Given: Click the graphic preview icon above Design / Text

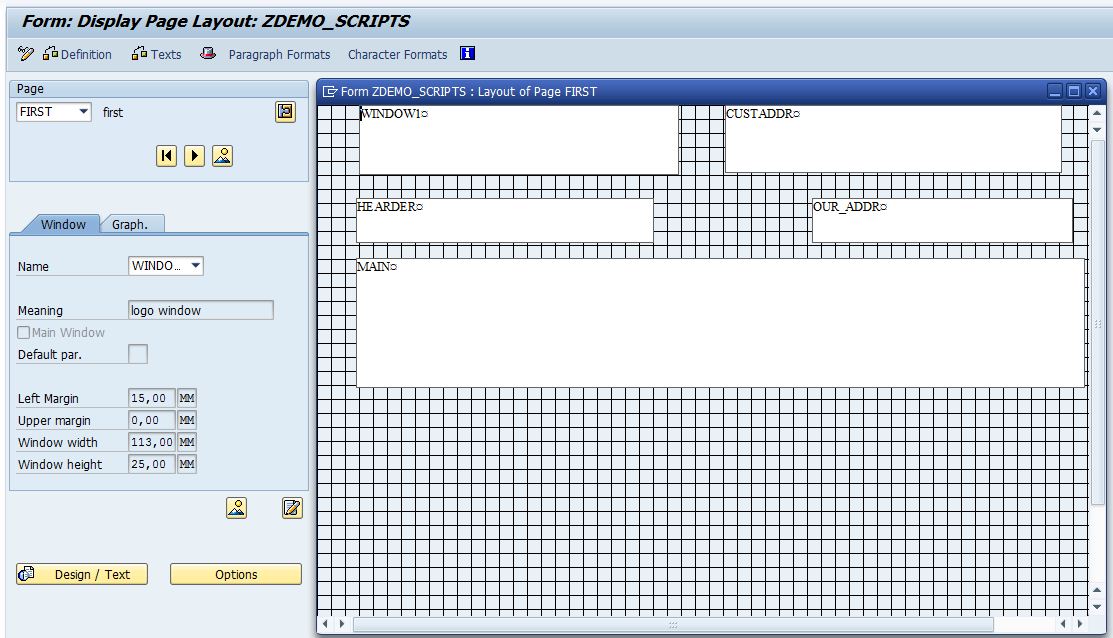Looking at the screenshot, I should tap(236, 508).
